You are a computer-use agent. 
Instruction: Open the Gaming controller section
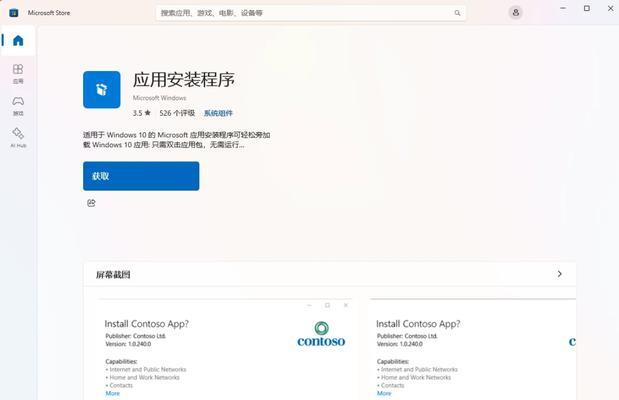pos(18,106)
